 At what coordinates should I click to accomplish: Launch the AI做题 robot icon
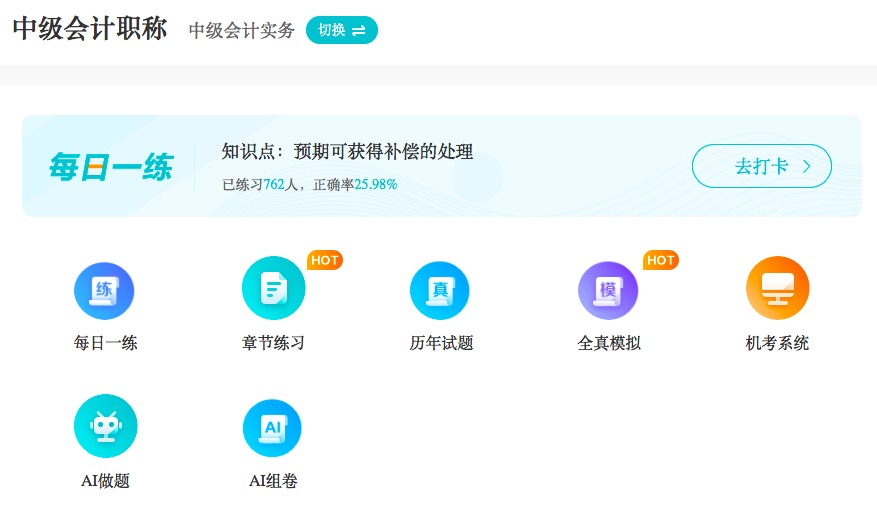click(106, 426)
